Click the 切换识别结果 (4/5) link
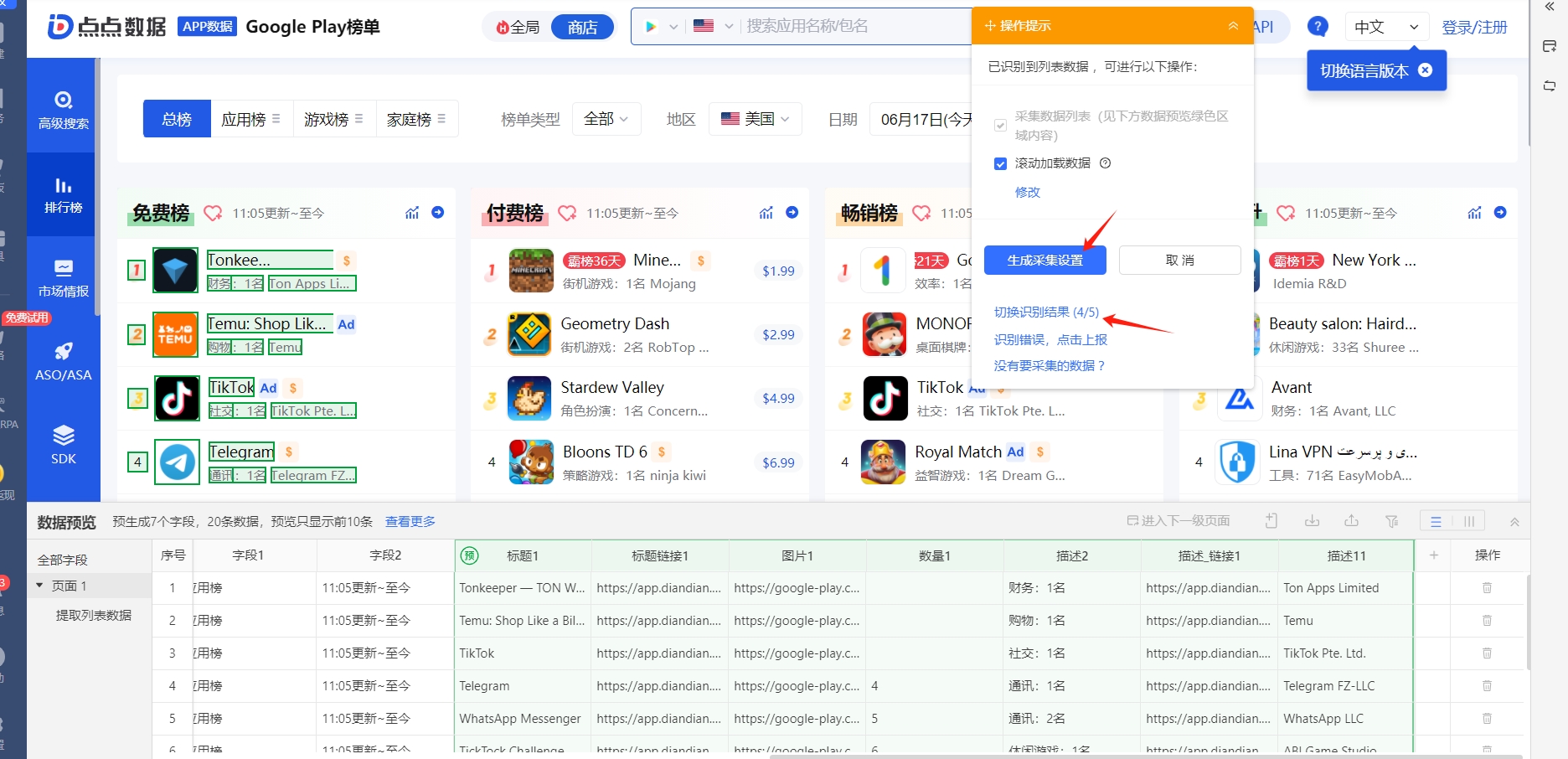 click(x=1046, y=312)
